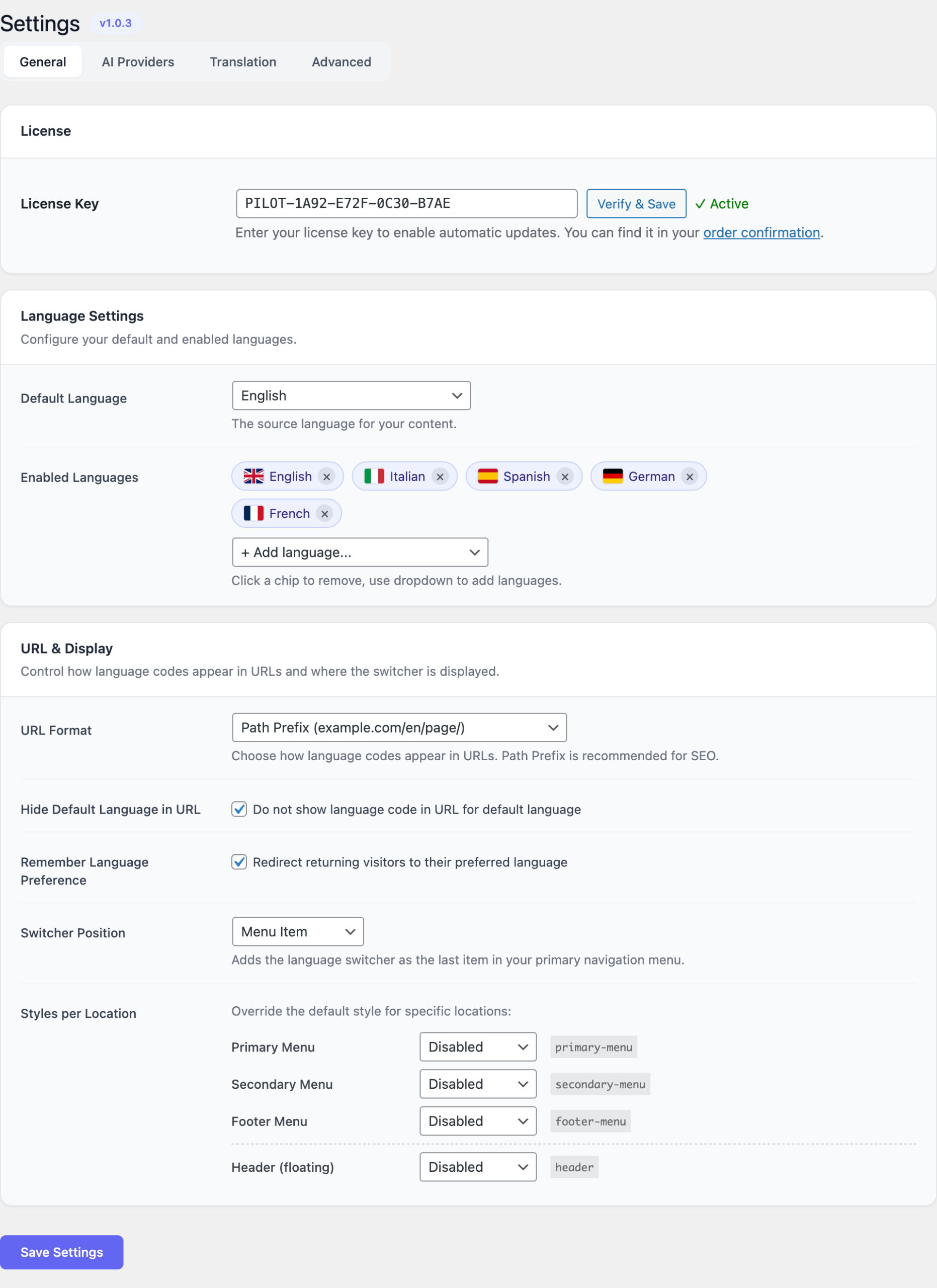Open Primary Menu style dropdown
Screen dimensions: 937x1288
pyautogui.click(x=478, y=1046)
